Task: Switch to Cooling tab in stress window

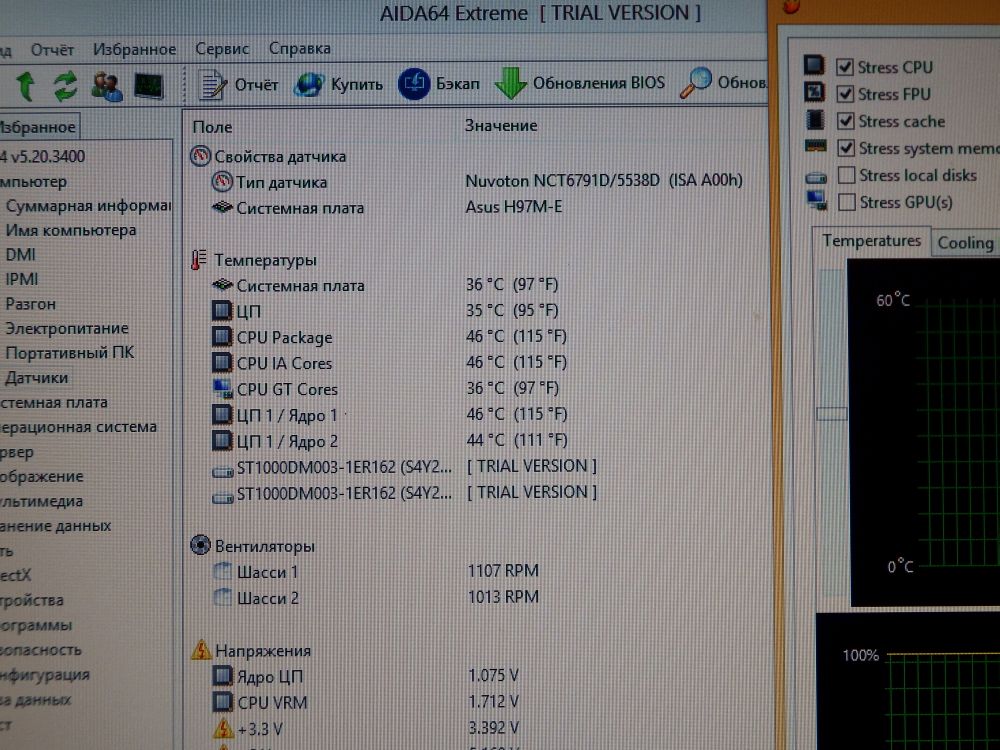Action: (x=966, y=243)
